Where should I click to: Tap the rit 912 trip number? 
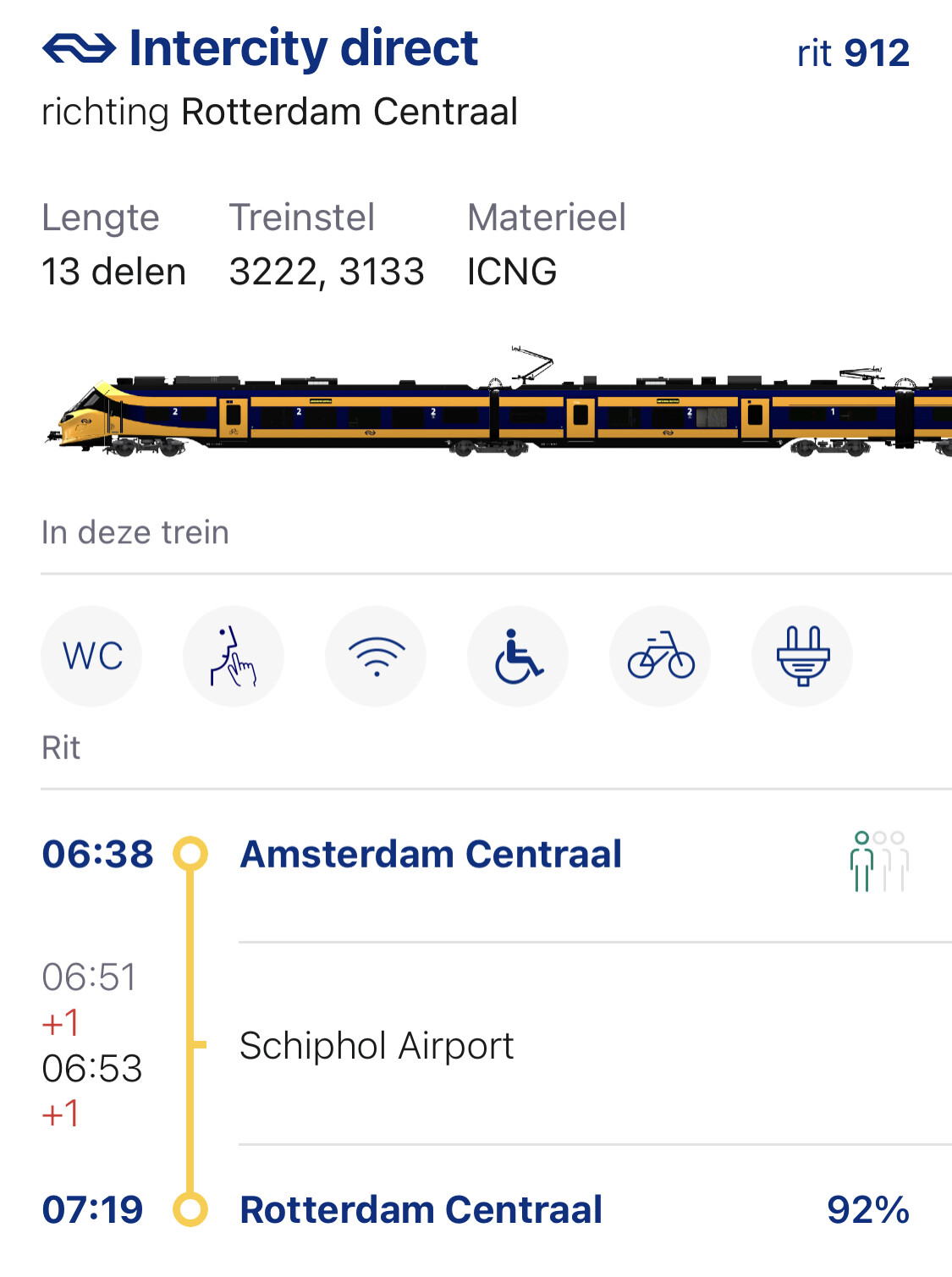click(x=853, y=53)
